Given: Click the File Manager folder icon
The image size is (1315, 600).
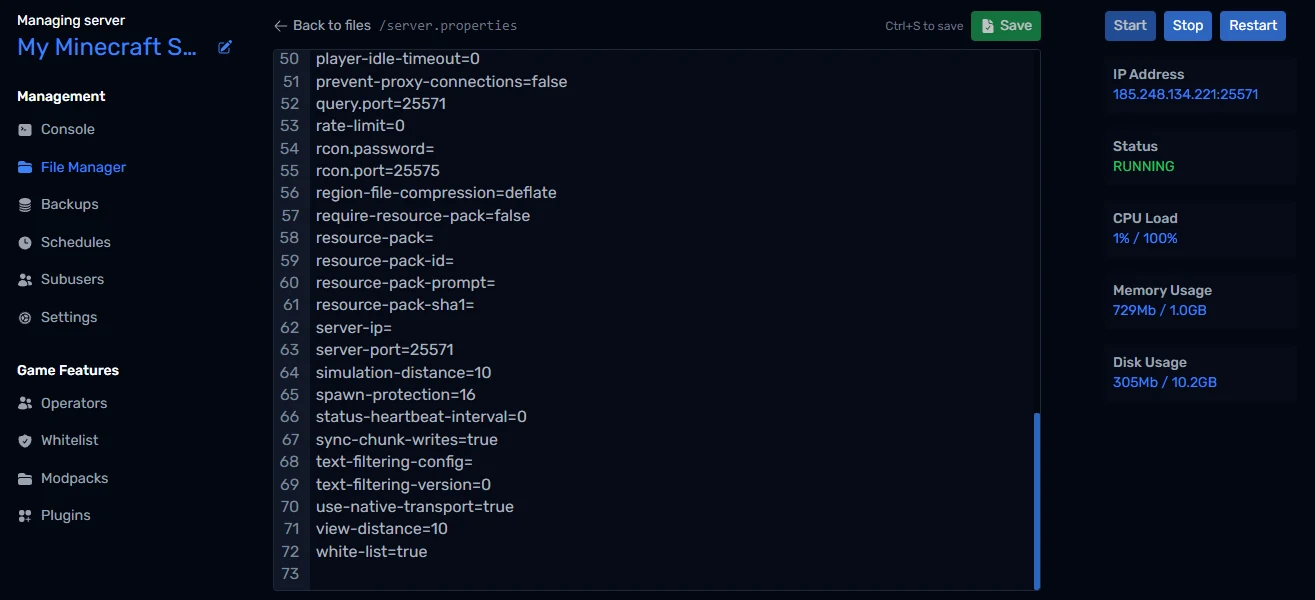Looking at the screenshot, I should pyautogui.click(x=25, y=167).
